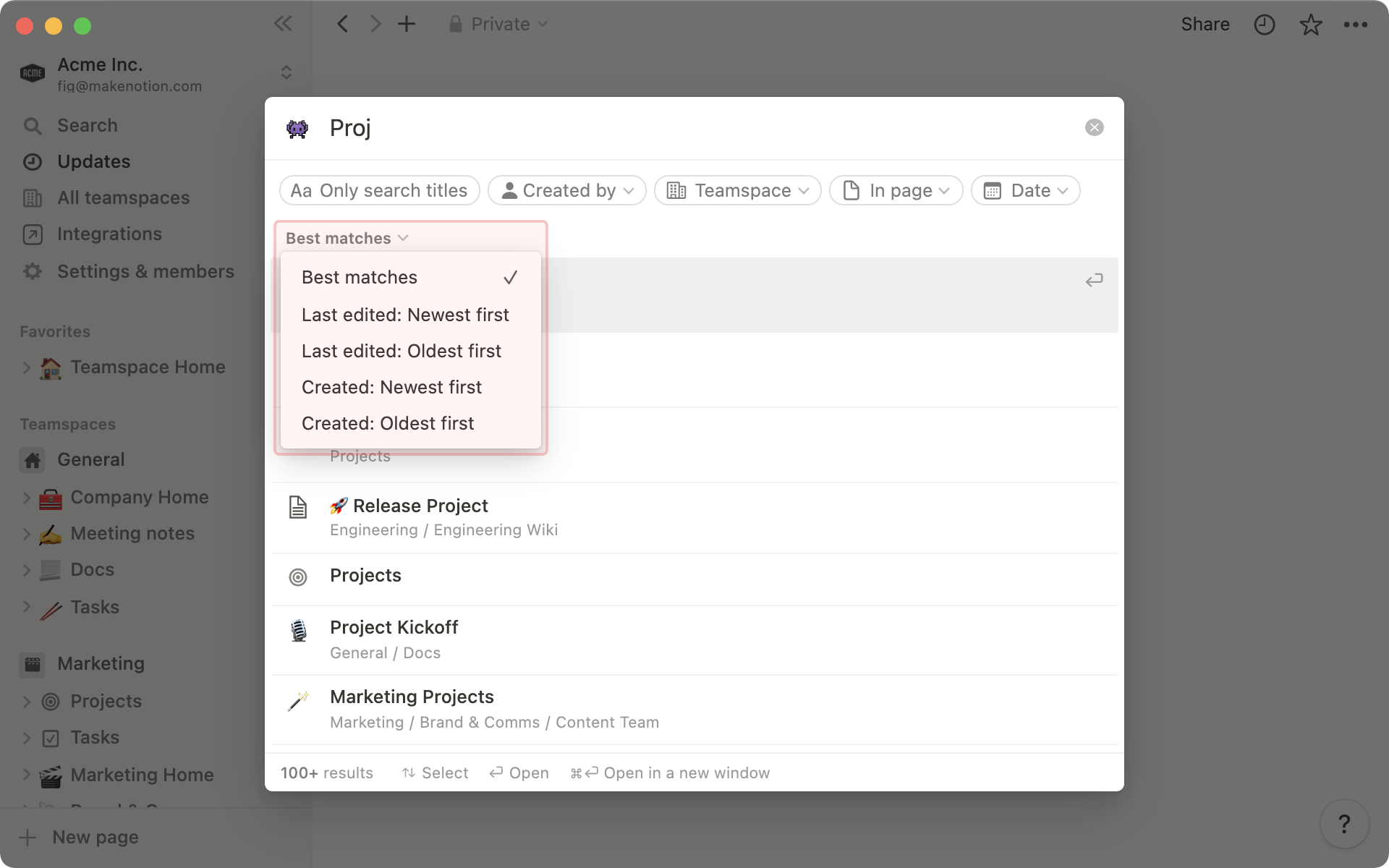
Task: Open Private visibility dropdown
Action: (498, 24)
